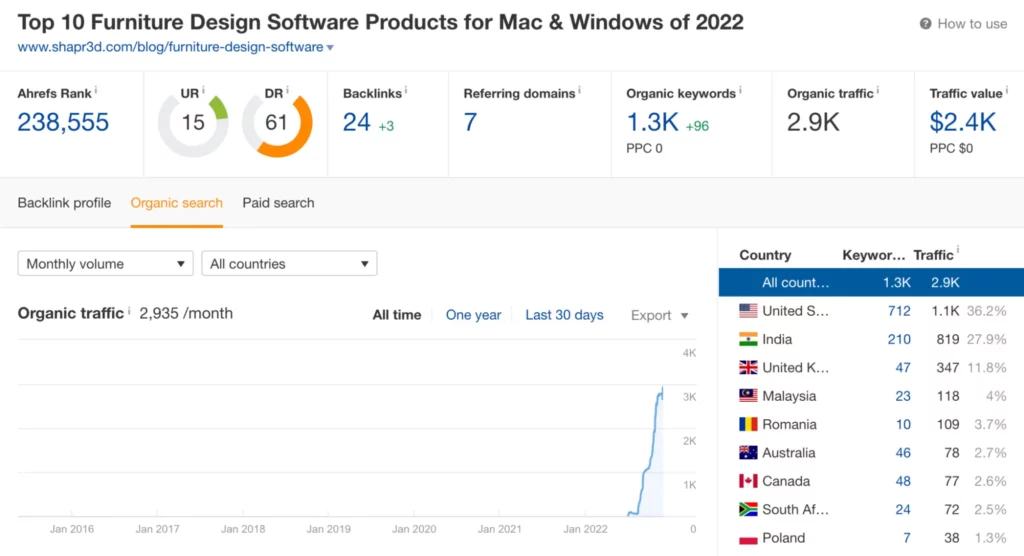Click the India country name
This screenshot has height=556, width=1024.
[x=777, y=340]
